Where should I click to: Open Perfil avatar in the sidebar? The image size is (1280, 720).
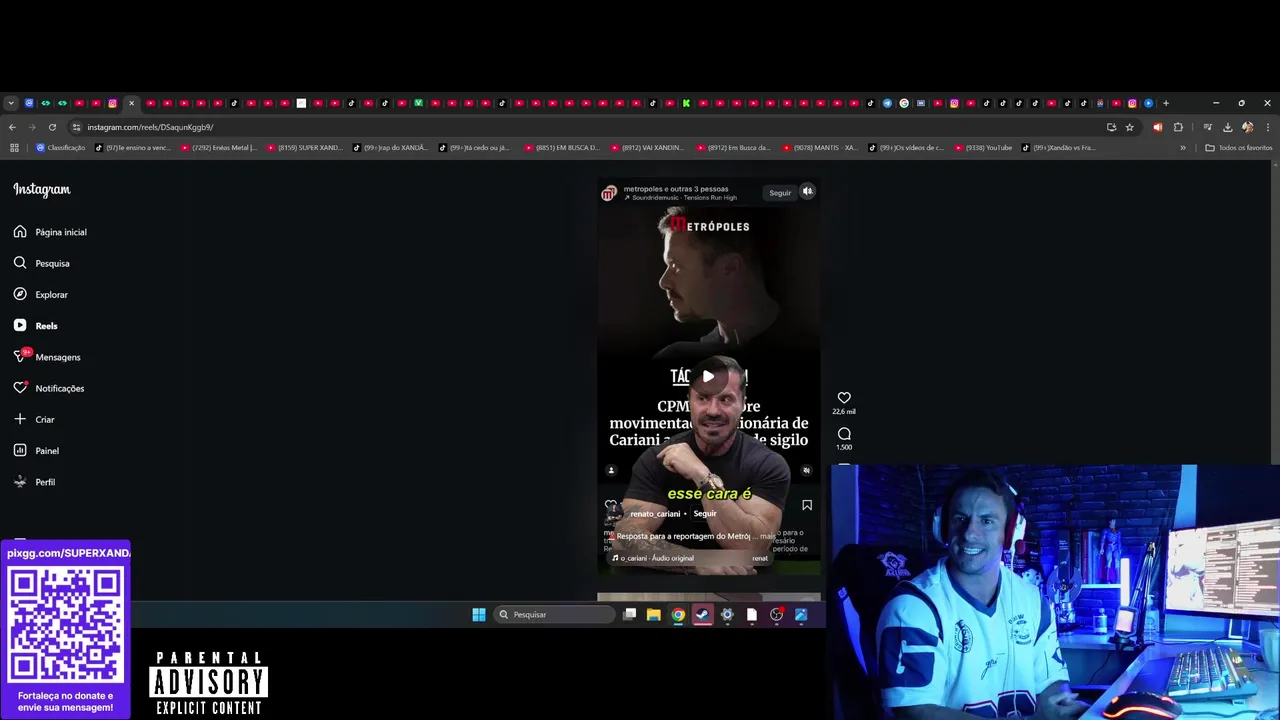pos(20,482)
